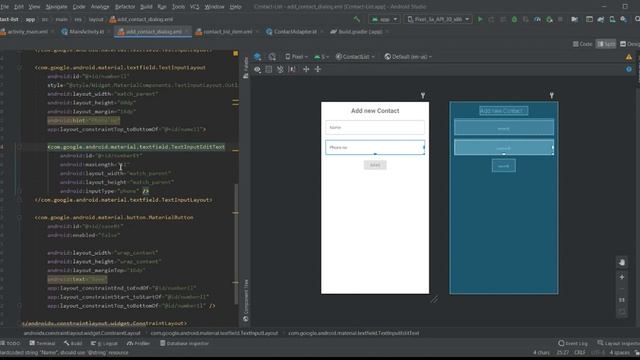Close the add_contact_dialog.xml tab
640x360 pixels.
pos(187,31)
